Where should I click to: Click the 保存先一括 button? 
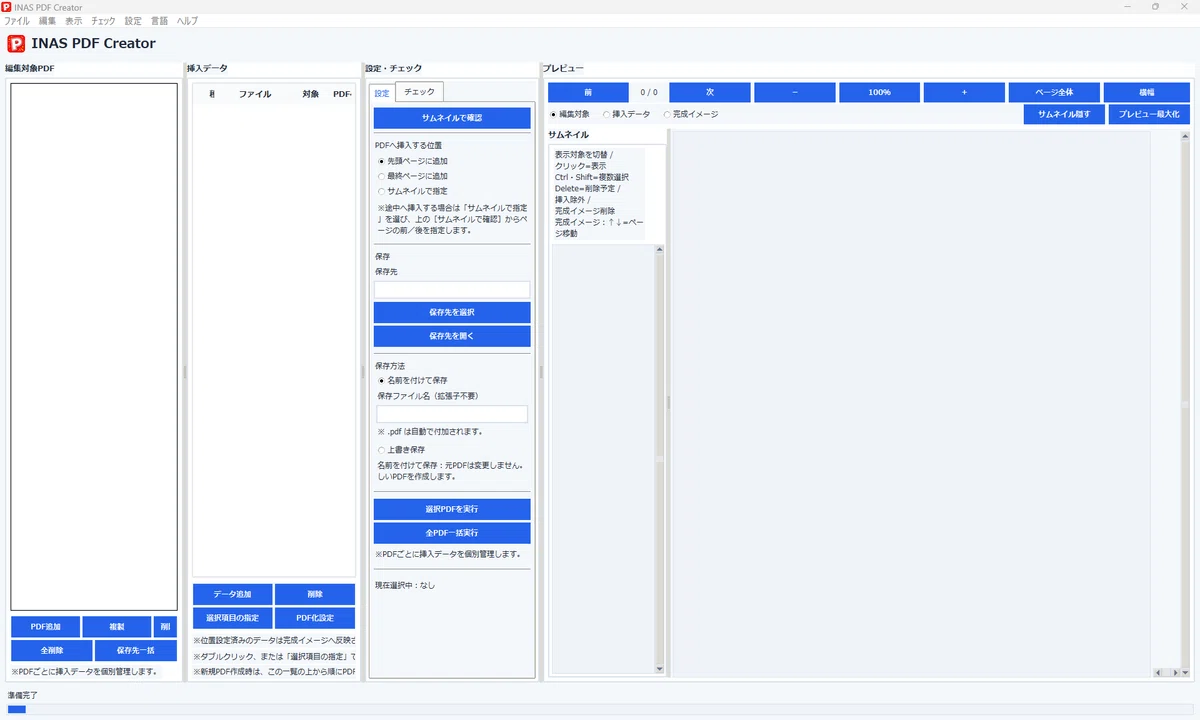(136, 650)
